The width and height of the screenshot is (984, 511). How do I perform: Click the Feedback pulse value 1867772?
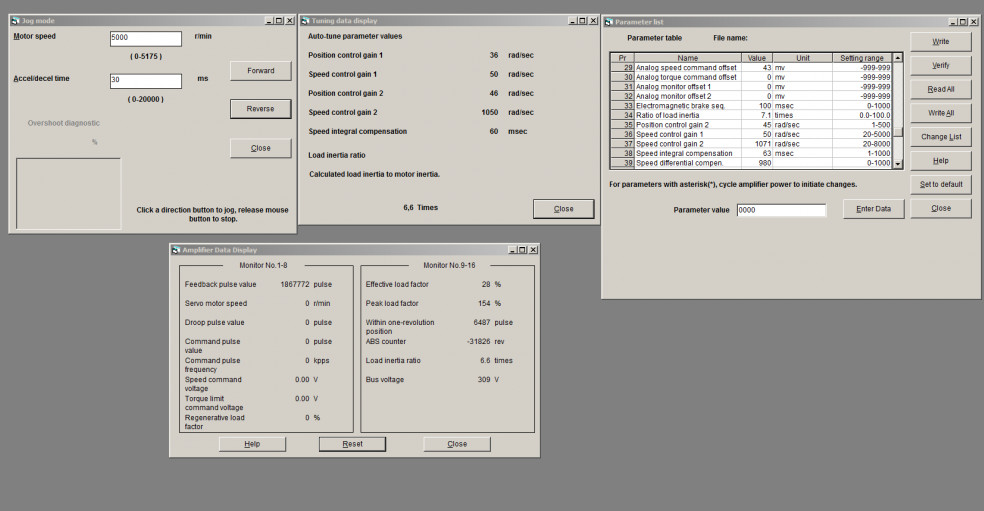[x=295, y=284]
